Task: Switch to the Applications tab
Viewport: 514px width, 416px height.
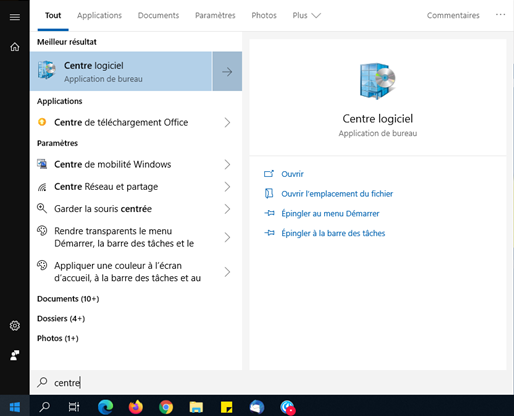Action: (99, 15)
